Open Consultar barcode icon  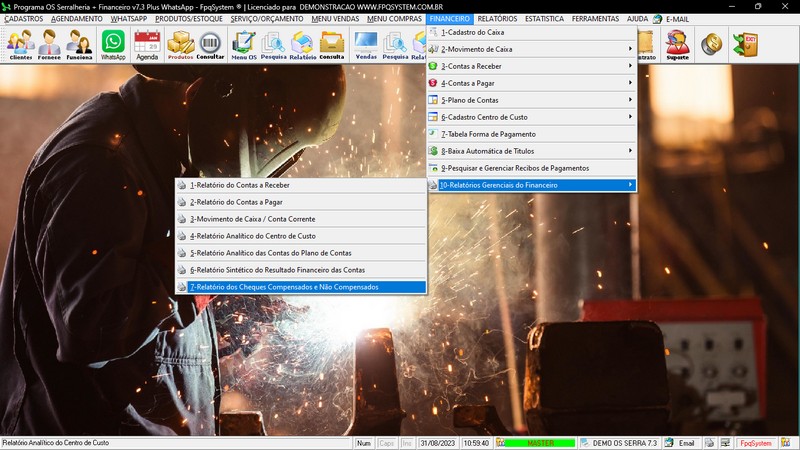tap(210, 45)
